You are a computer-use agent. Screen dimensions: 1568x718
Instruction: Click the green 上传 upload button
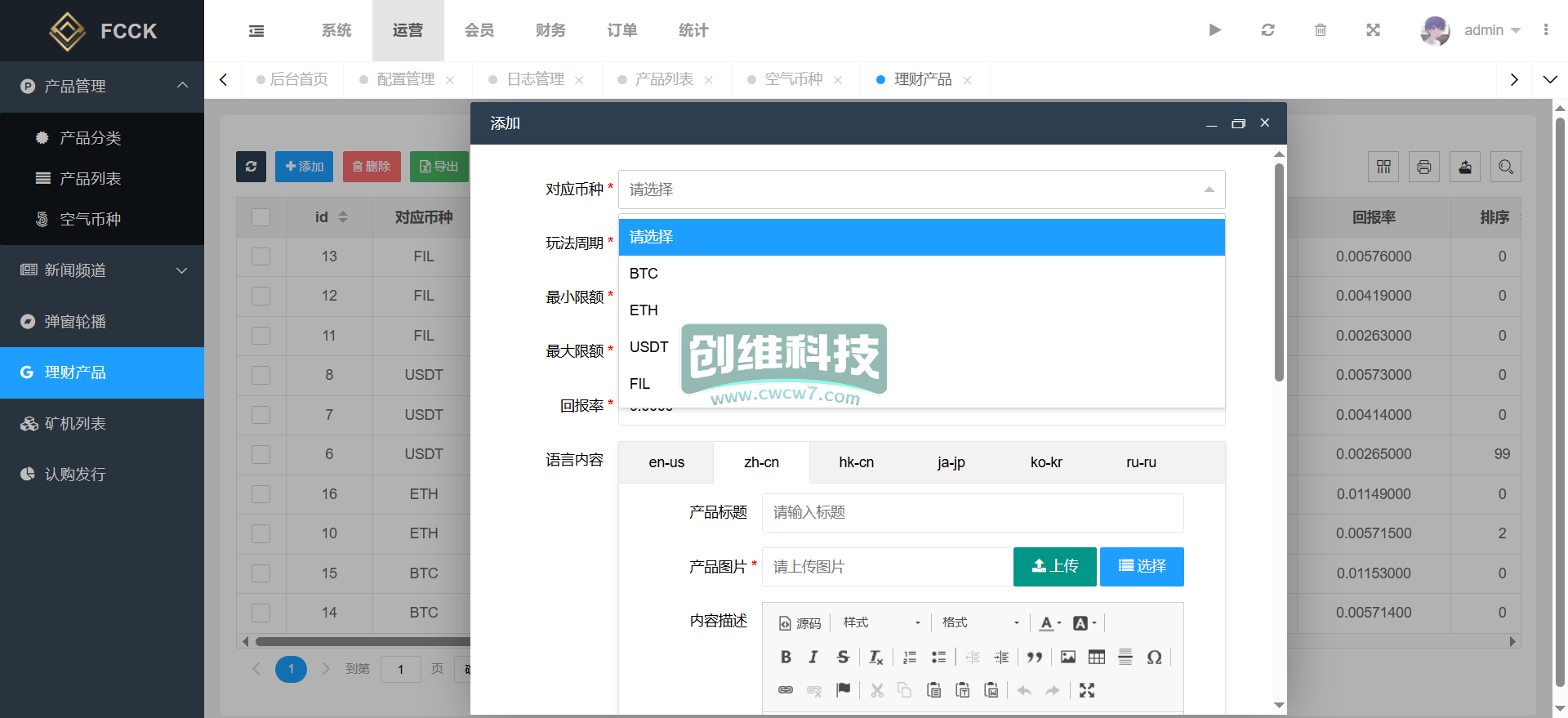click(x=1054, y=567)
